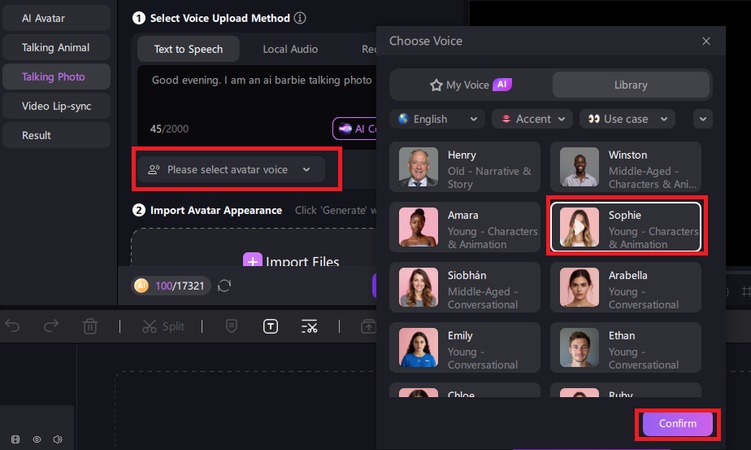This screenshot has height=450, width=751.
Task: Open the English language dropdown
Action: (x=437, y=119)
